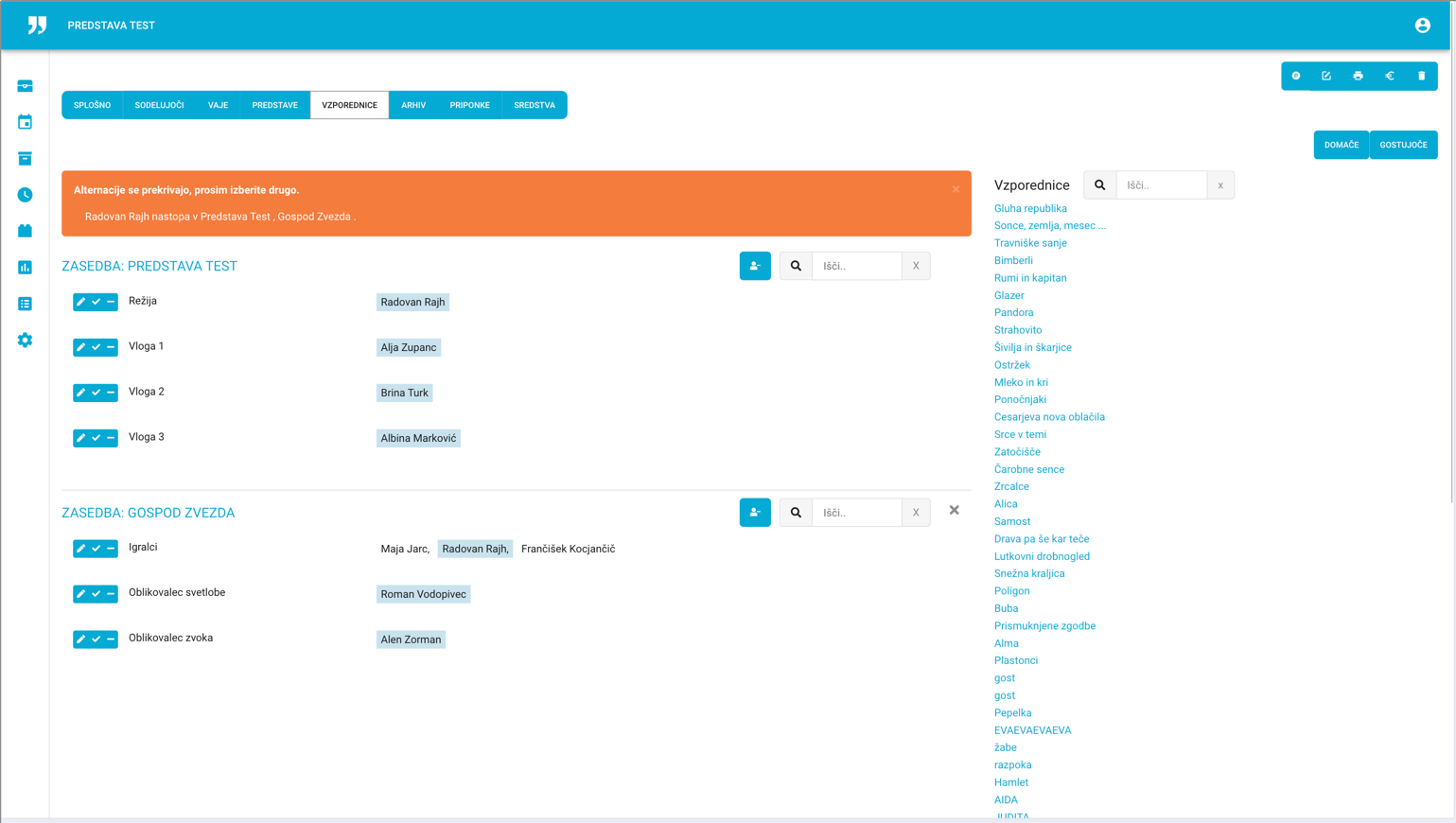Screen dimensions: 1456x823
Task: Click the print icon in top toolbar
Action: (x=1358, y=76)
